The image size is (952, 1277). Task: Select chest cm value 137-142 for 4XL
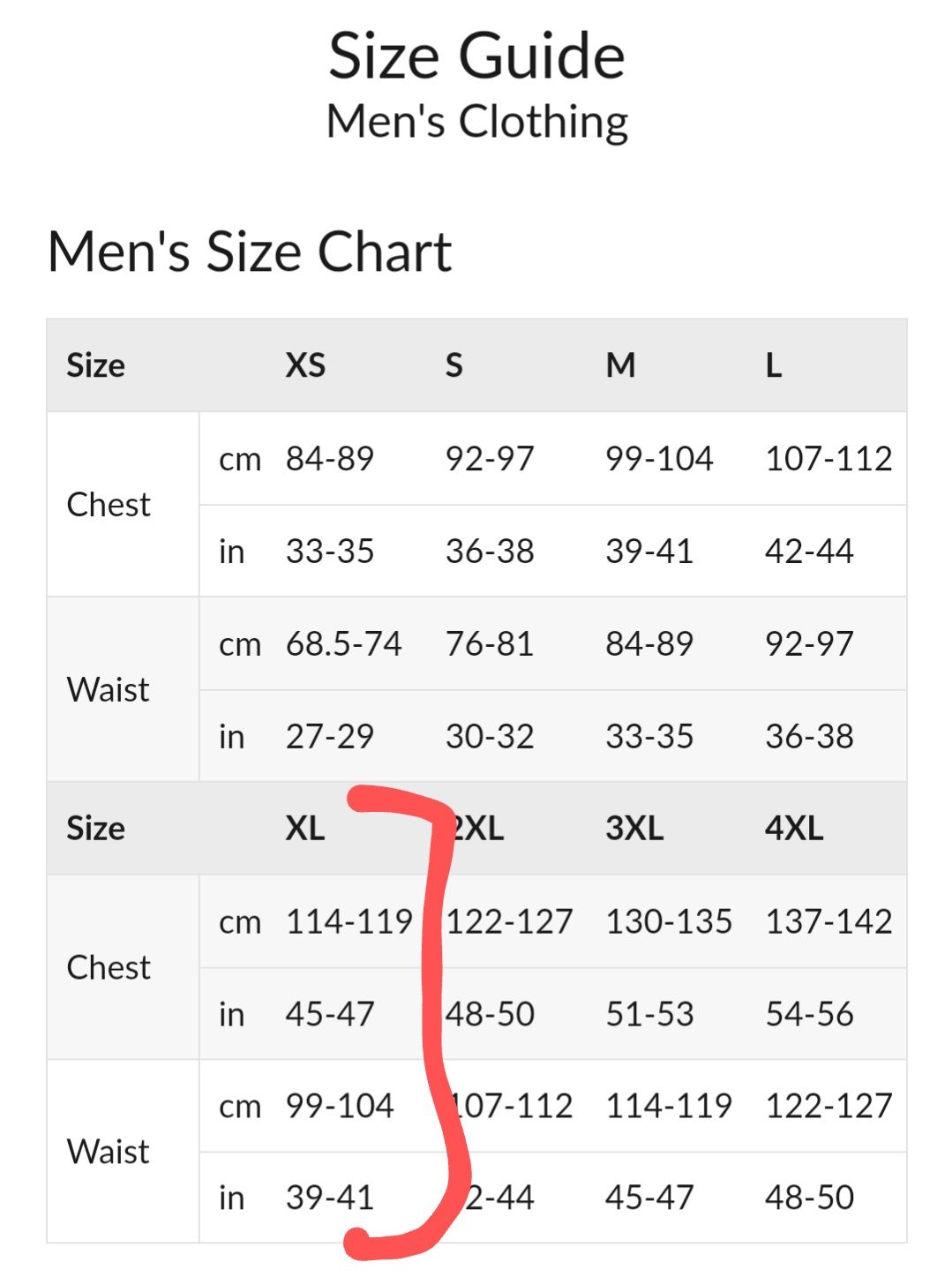[828, 921]
